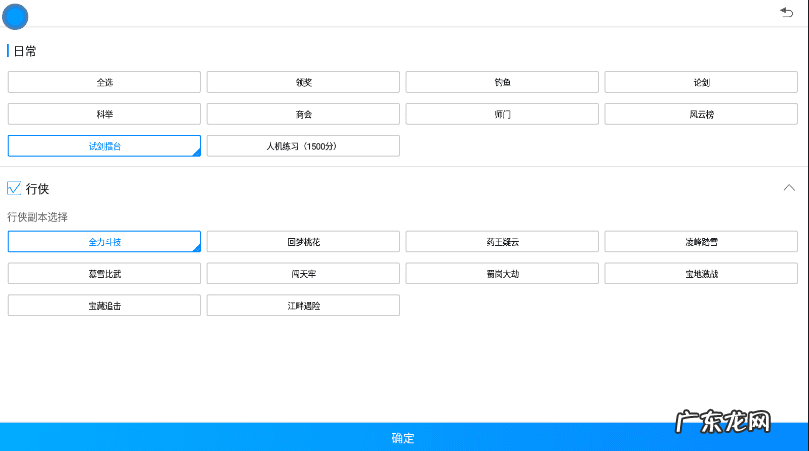Viewport: 809px width, 451px height.
Task: Deselect the highlighted 试剑擂台 option
Action: (104, 146)
